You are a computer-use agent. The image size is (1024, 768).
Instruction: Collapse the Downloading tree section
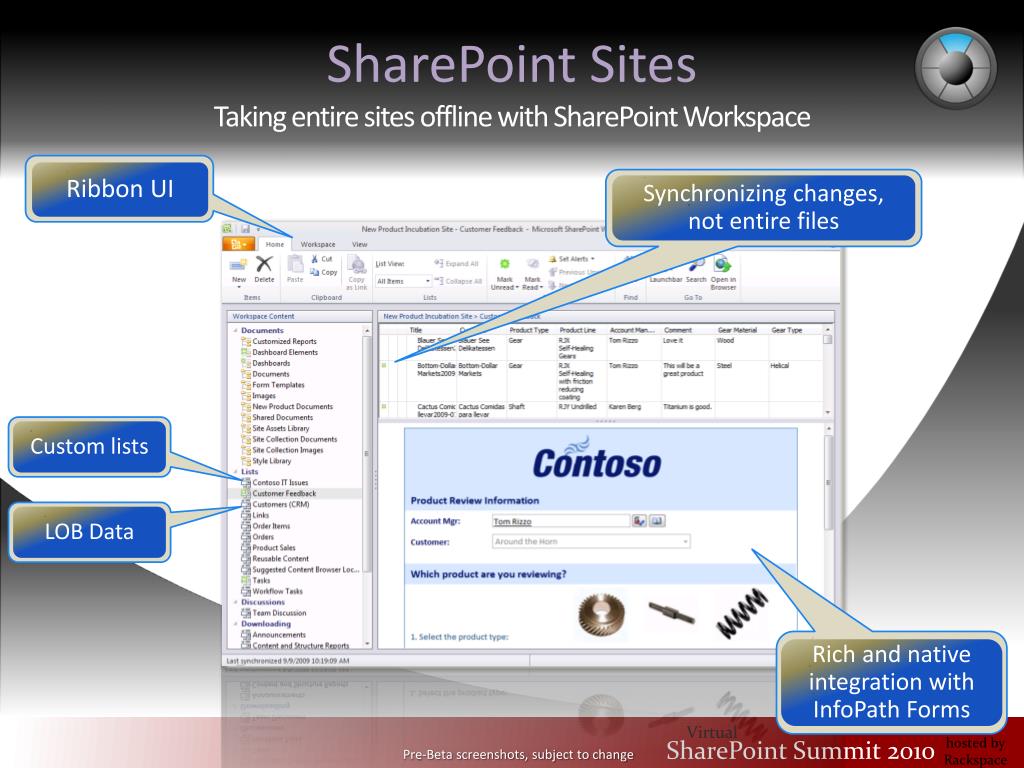click(x=236, y=624)
